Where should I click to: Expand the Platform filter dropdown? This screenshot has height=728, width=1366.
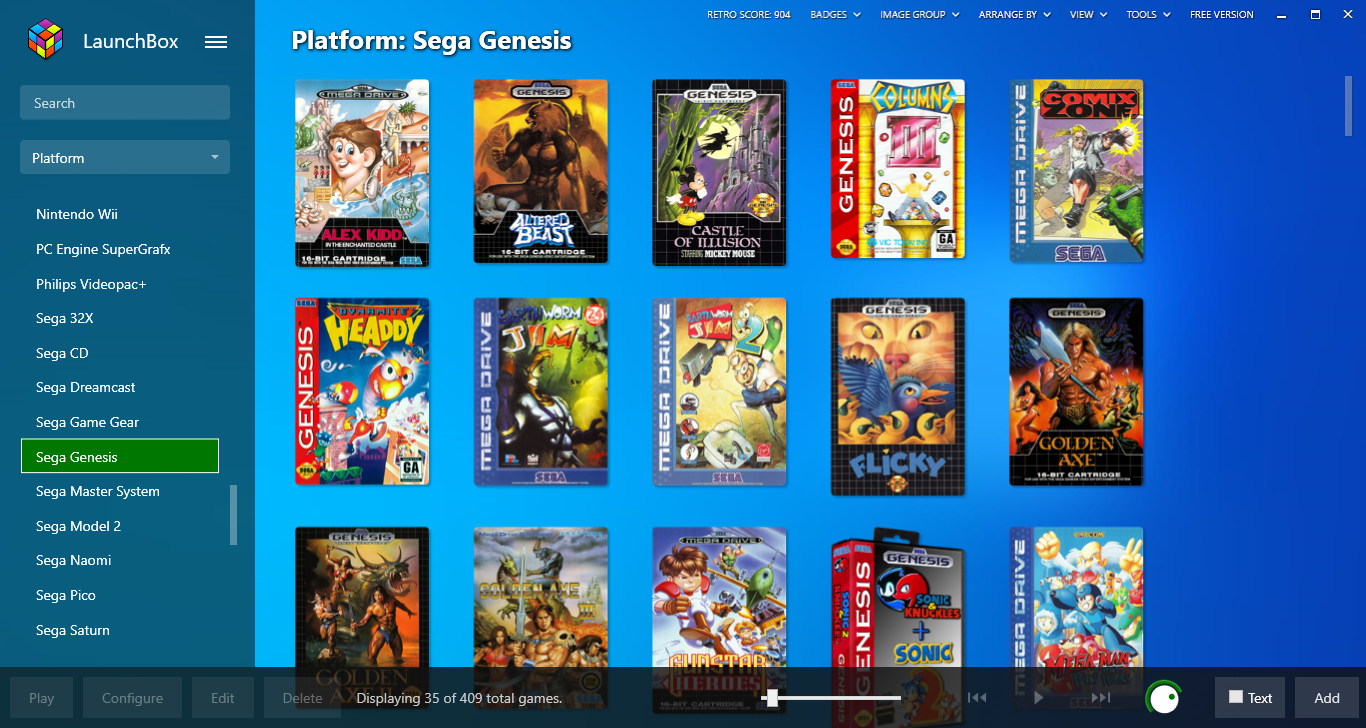125,158
